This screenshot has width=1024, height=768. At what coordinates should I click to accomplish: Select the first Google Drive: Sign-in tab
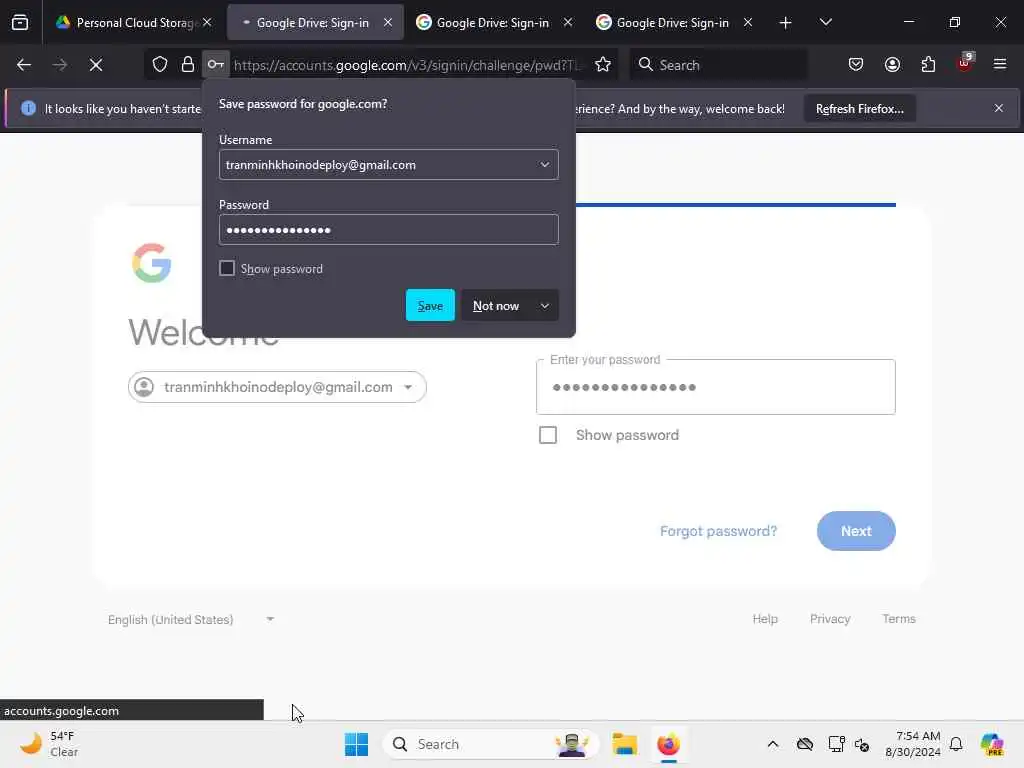point(315,22)
